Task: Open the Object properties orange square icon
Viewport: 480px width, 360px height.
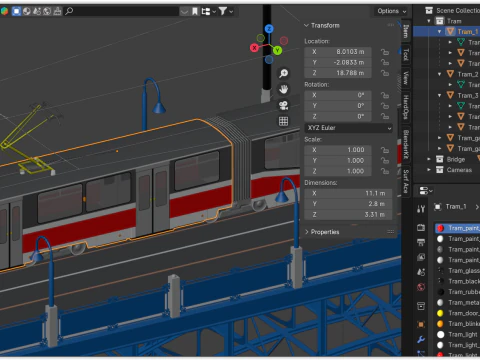Action: [x=421, y=324]
